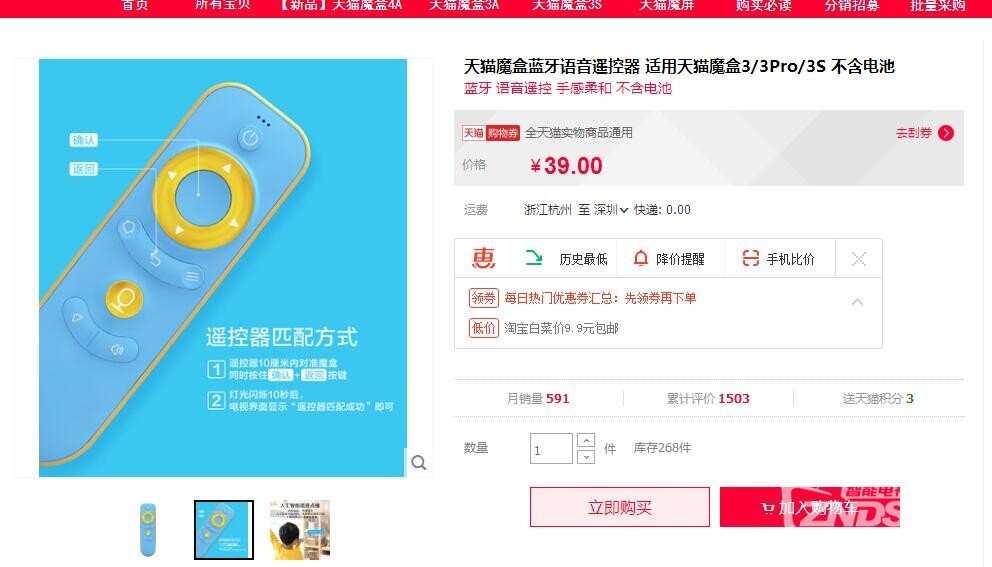The width and height of the screenshot is (992, 567).
Task: Open the 天猫魔盒3A menu item
Action: [464, 5]
